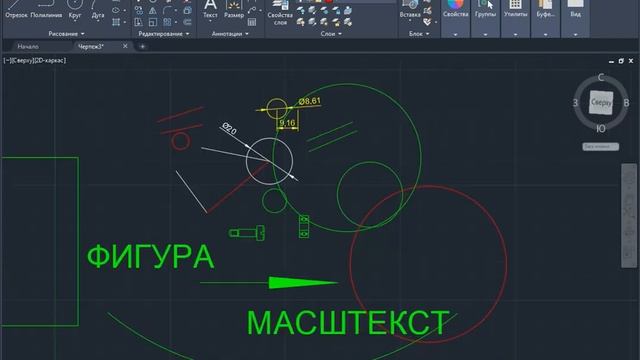Select the green ФИГУРА text object
The height and width of the screenshot is (360, 640).
151,257
